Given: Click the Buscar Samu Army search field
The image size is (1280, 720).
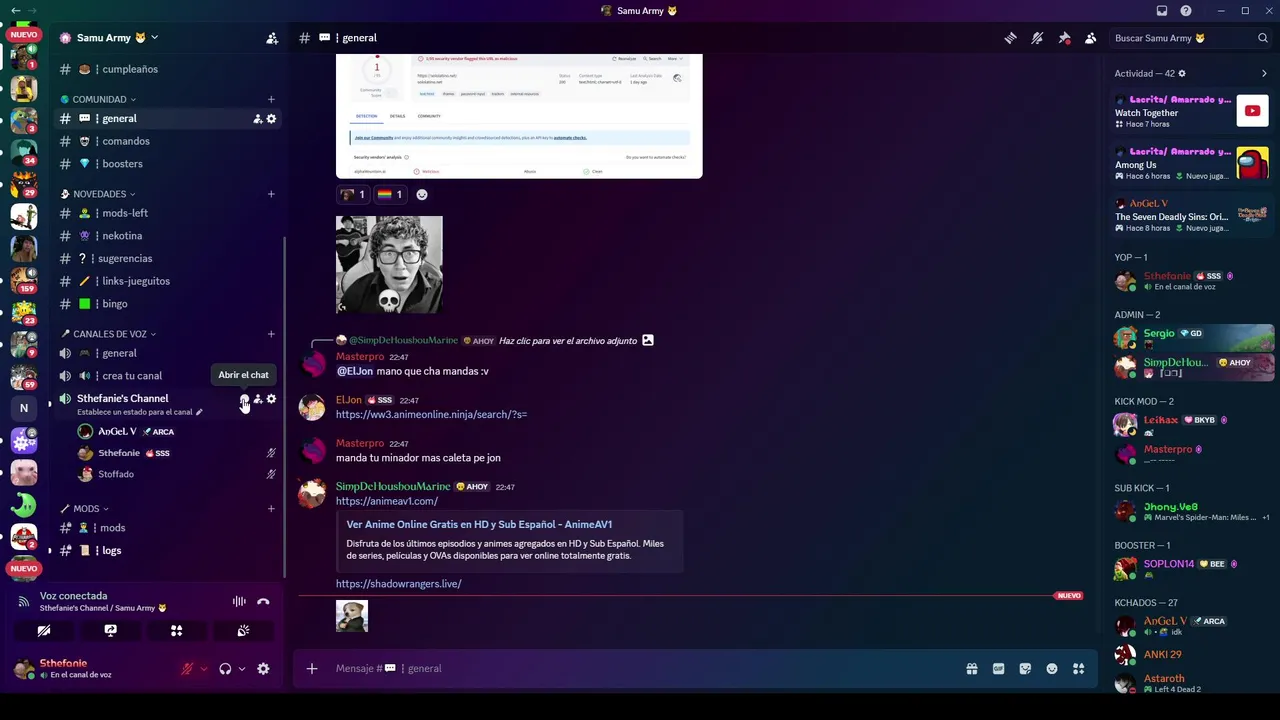Looking at the screenshot, I should click(x=1190, y=38).
